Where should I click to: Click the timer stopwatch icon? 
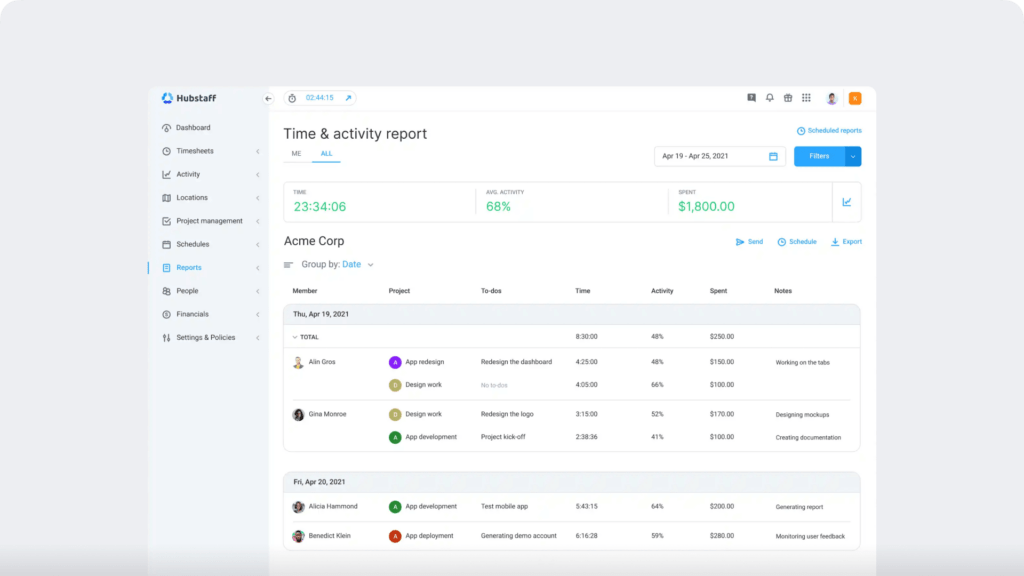click(x=290, y=97)
